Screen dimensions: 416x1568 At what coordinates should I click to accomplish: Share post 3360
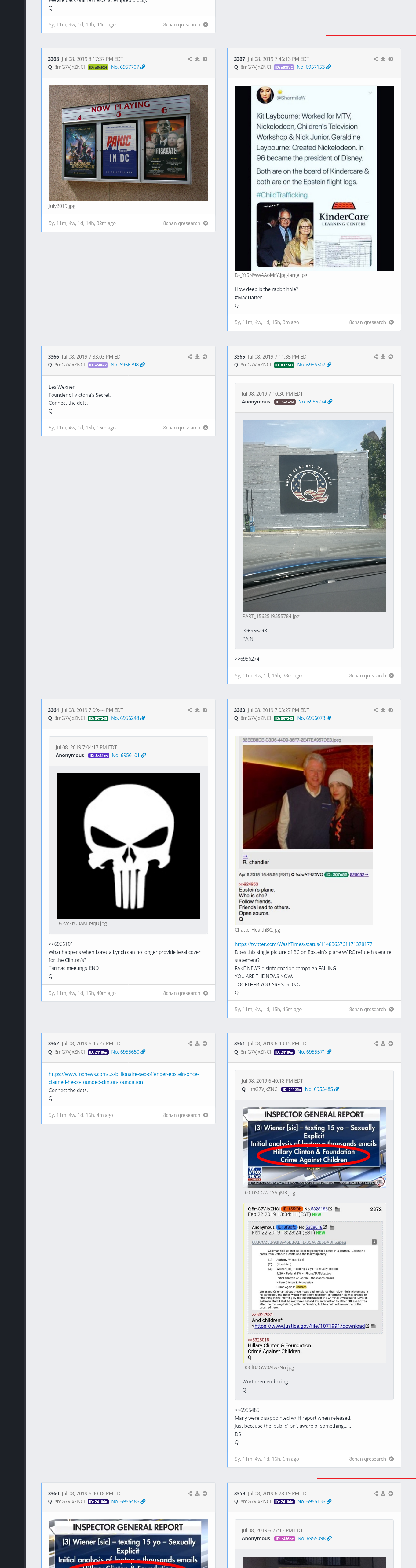point(190,1493)
